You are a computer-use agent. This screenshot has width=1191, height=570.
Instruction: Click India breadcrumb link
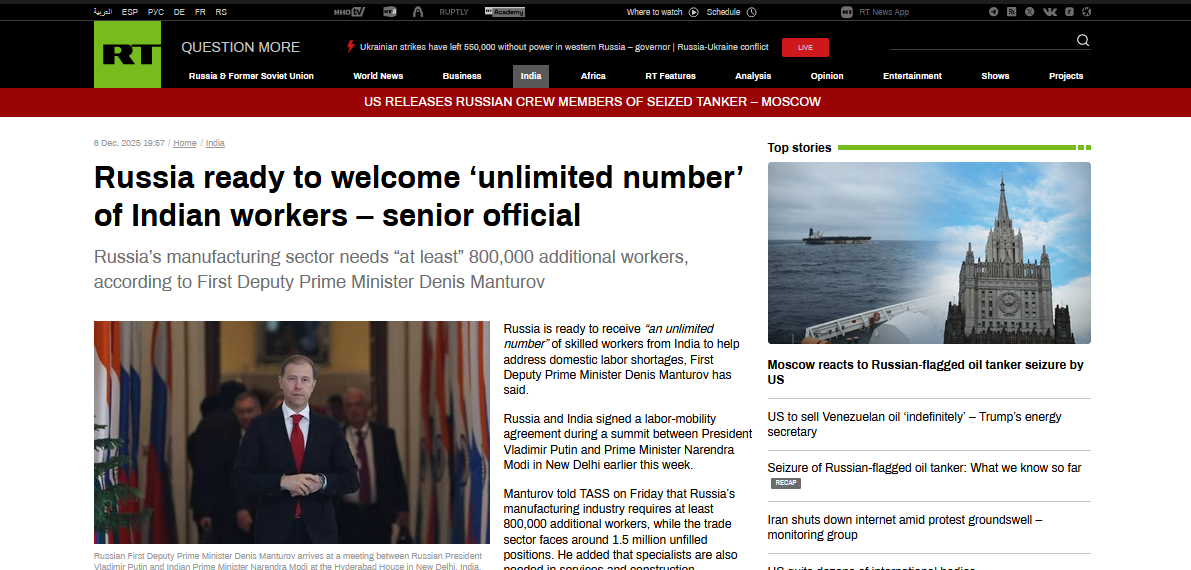point(215,143)
